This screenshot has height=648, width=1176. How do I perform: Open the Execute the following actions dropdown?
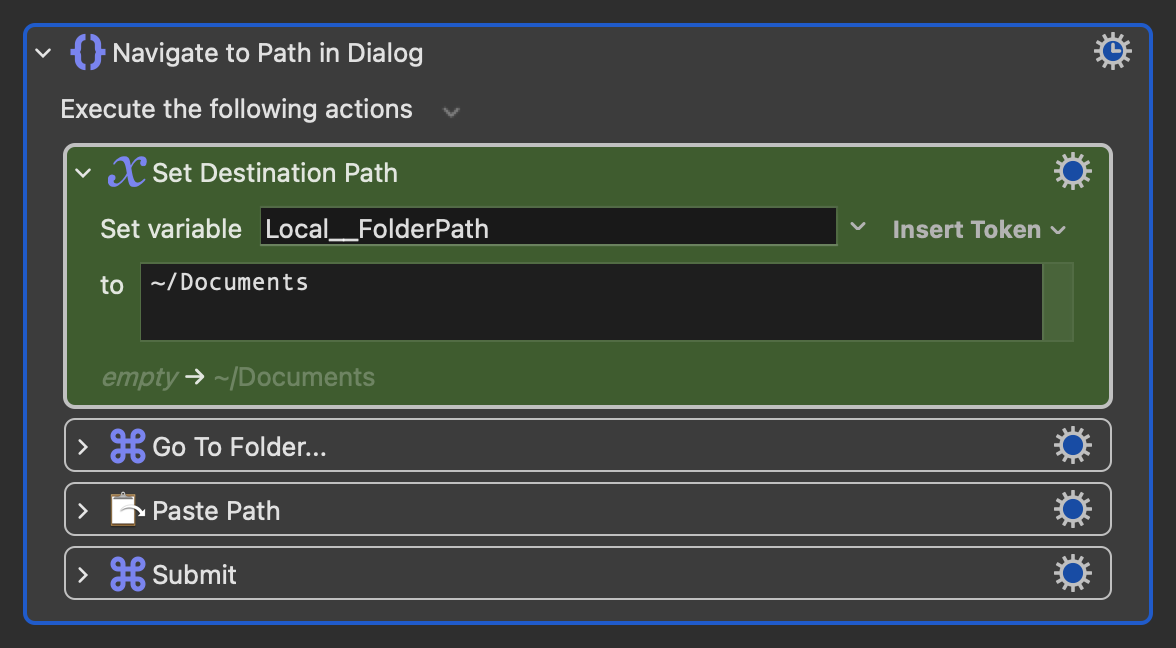(451, 112)
